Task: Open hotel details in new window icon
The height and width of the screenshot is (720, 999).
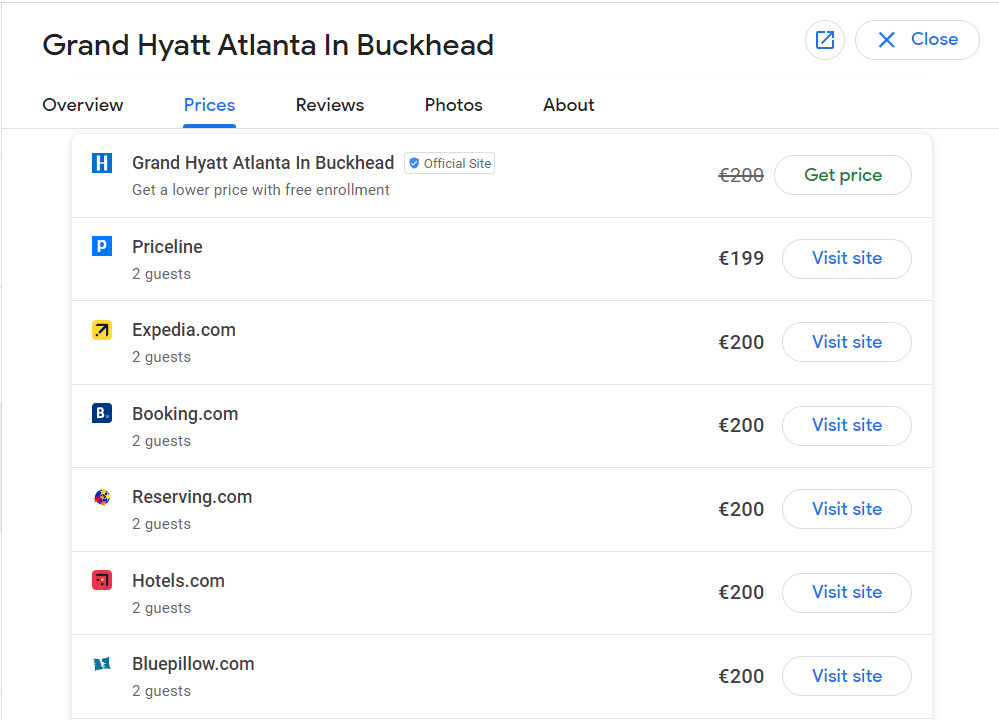Action: 824,40
